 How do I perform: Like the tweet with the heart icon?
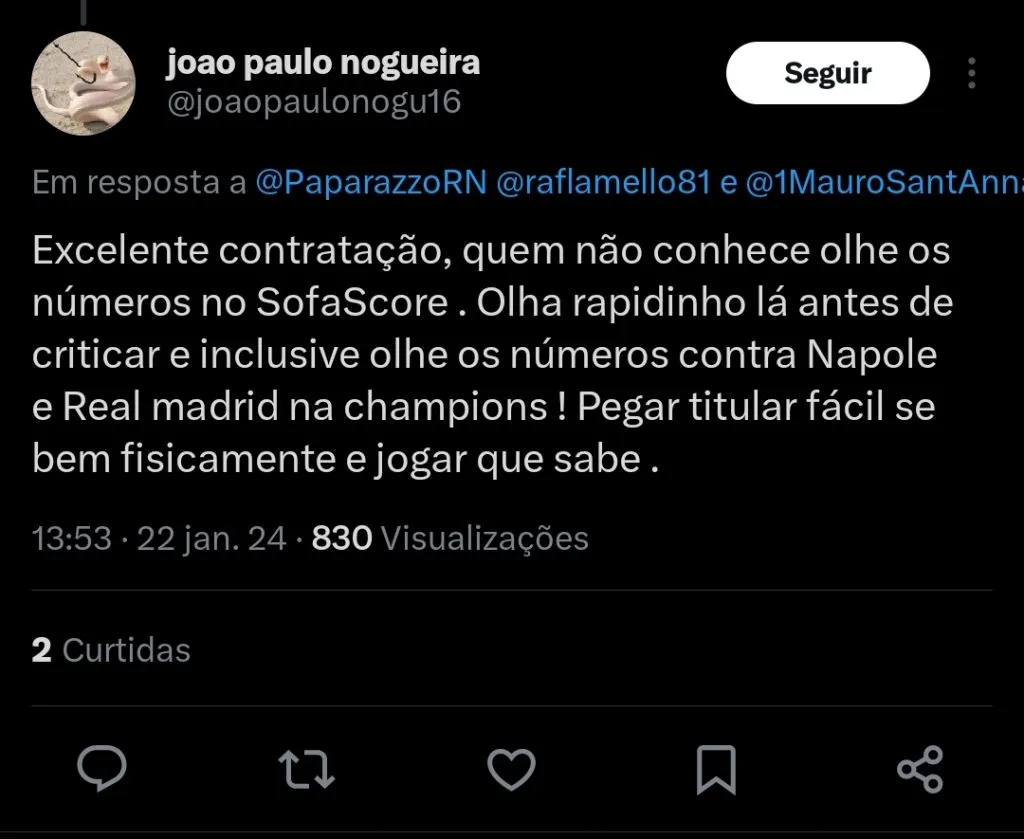point(511,770)
